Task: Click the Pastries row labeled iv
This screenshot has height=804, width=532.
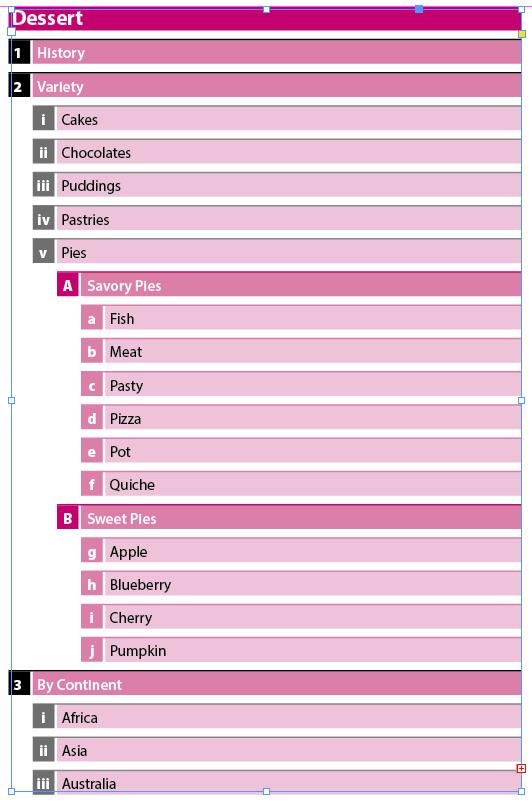Action: coord(277,219)
